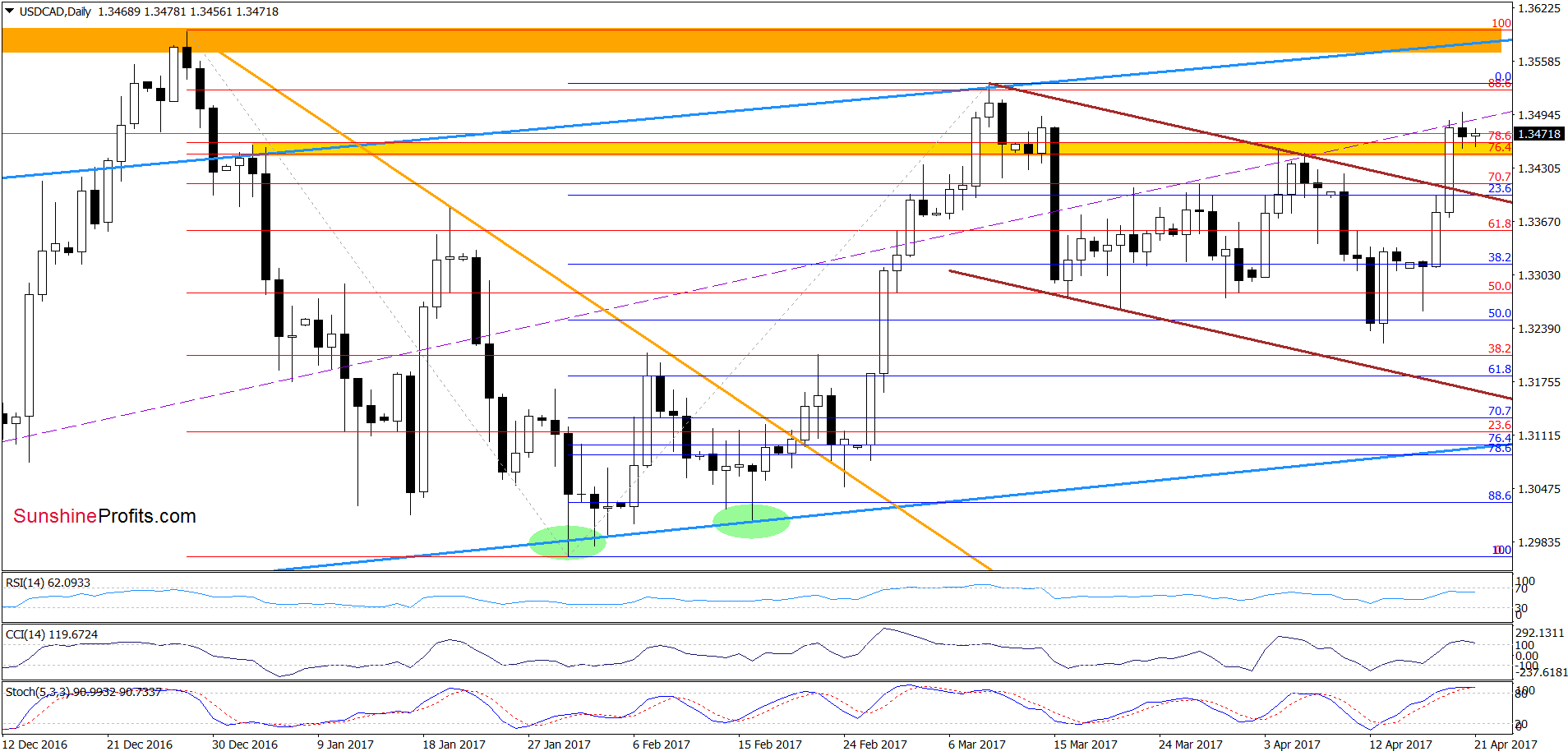
Task: Click the red 50.0 Fibonacci level label
Action: tap(1500, 286)
